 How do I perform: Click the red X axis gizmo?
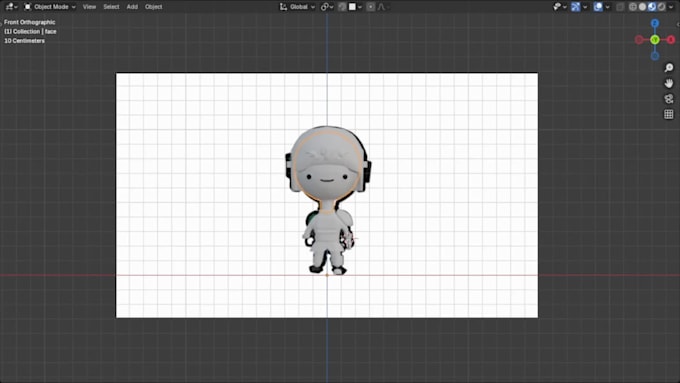[671, 39]
